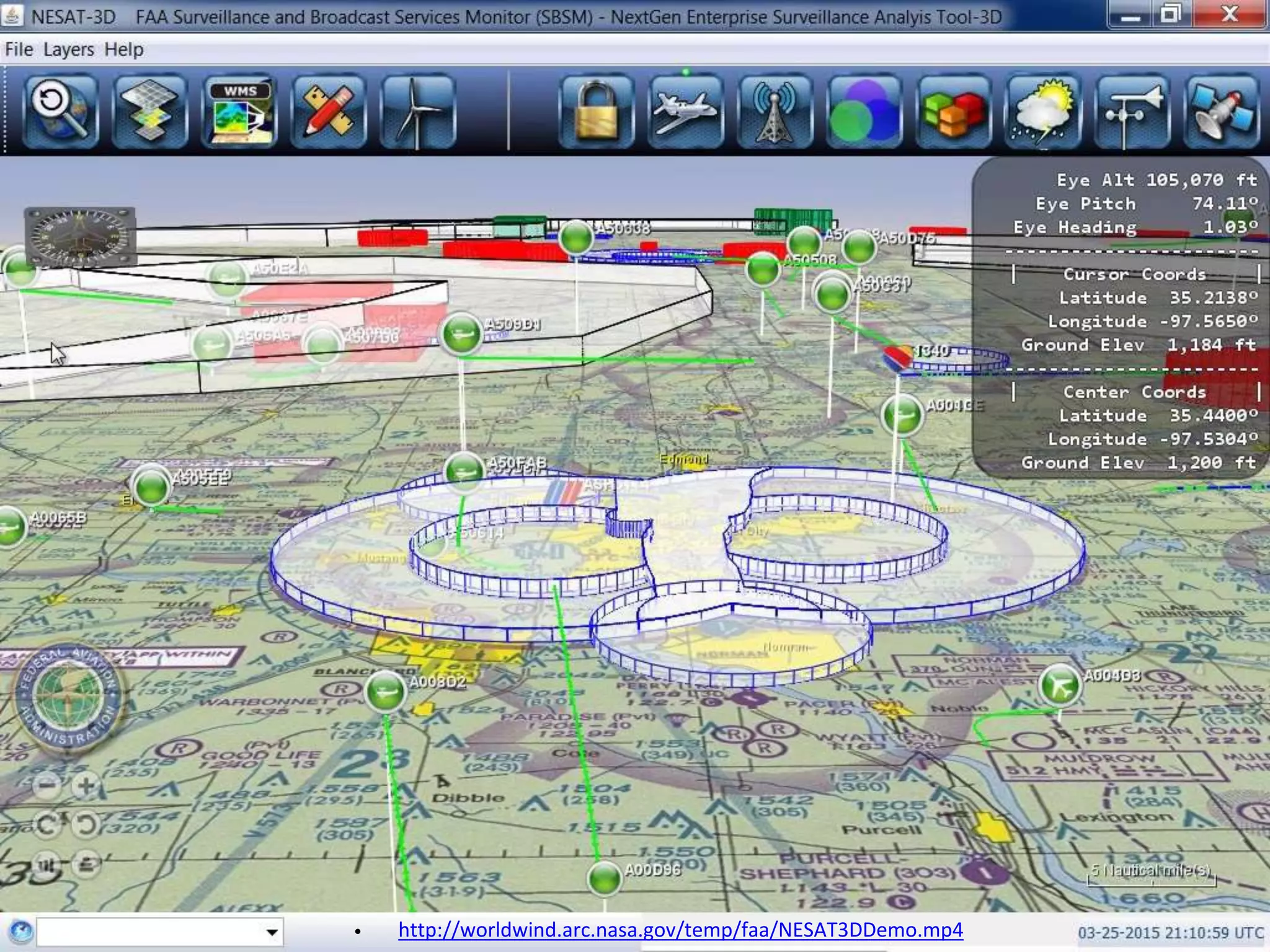Open the stacked map layers tool
Image resolution: width=1270 pixels, height=952 pixels.
(x=150, y=112)
